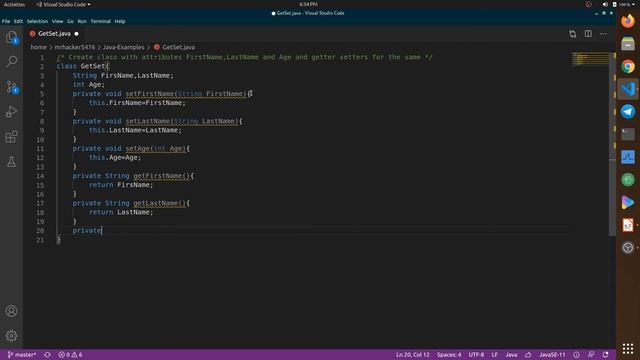
Task: Open the Extensions view
Action: [11, 137]
